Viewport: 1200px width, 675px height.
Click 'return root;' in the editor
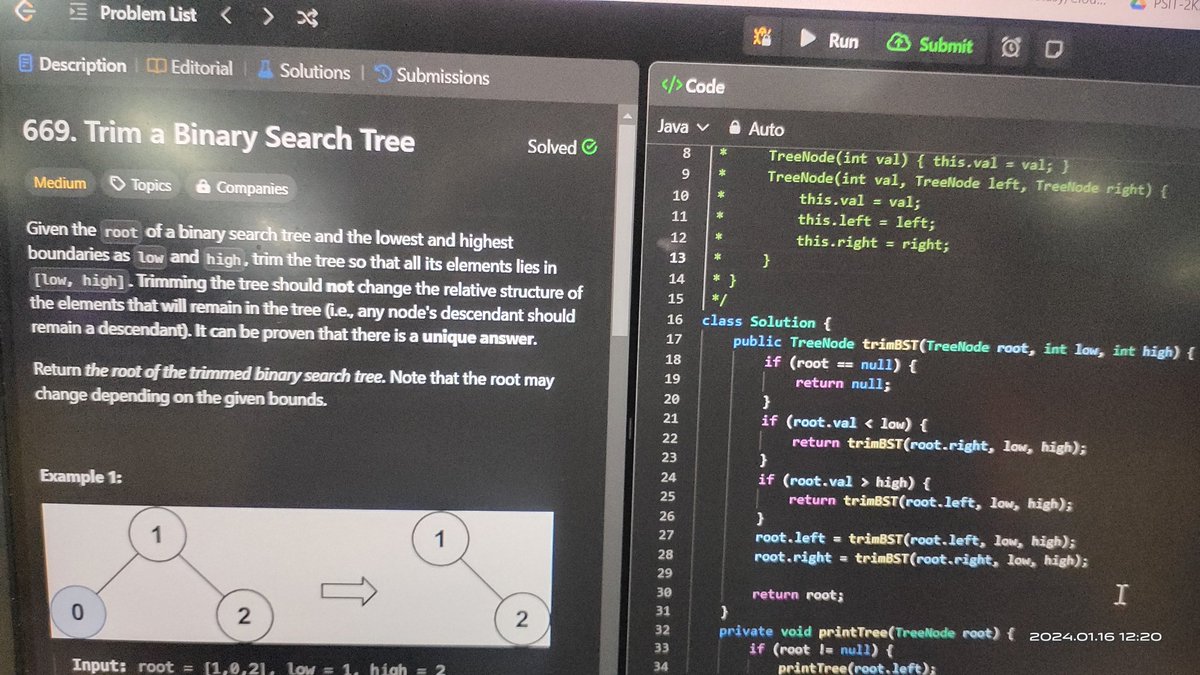click(x=798, y=595)
